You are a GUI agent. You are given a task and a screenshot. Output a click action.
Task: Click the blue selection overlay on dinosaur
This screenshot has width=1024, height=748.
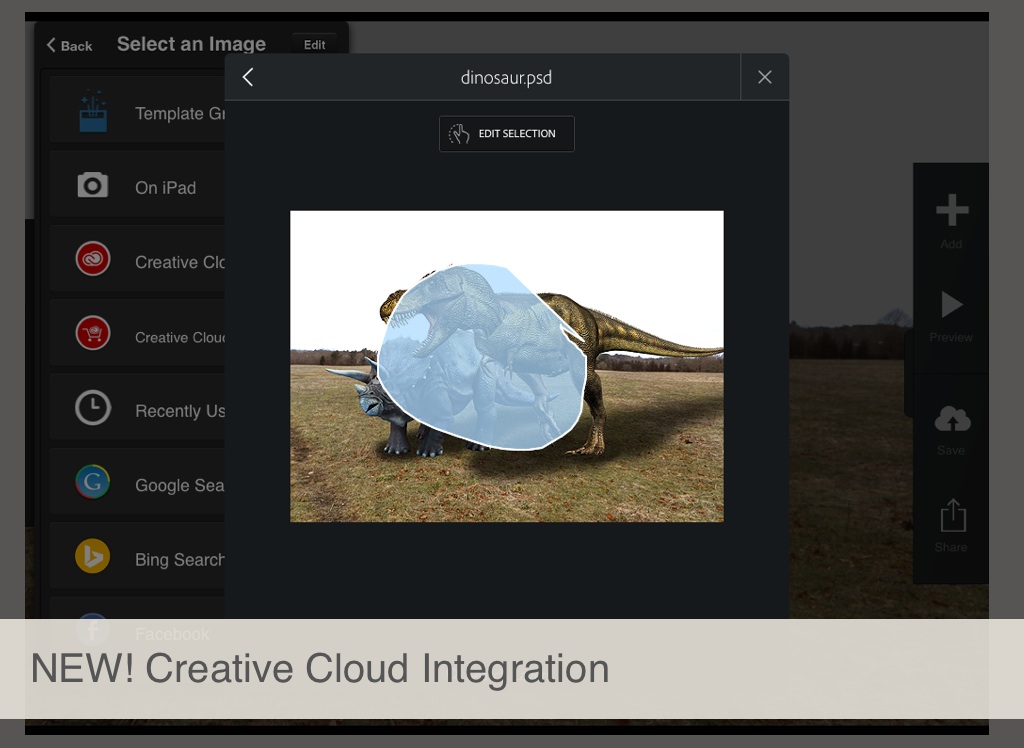(x=480, y=360)
